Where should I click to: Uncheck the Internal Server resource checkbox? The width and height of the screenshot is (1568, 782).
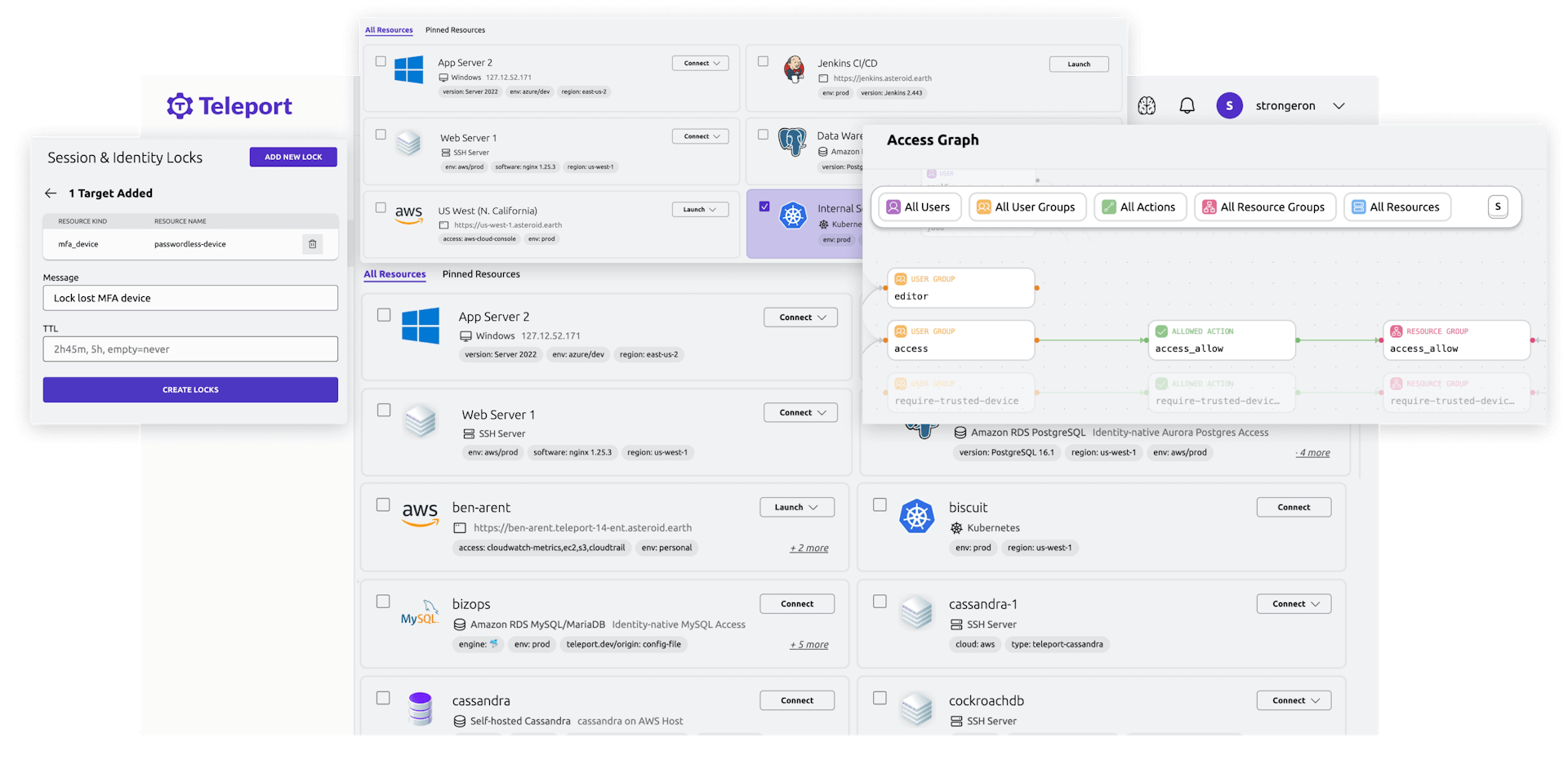764,207
